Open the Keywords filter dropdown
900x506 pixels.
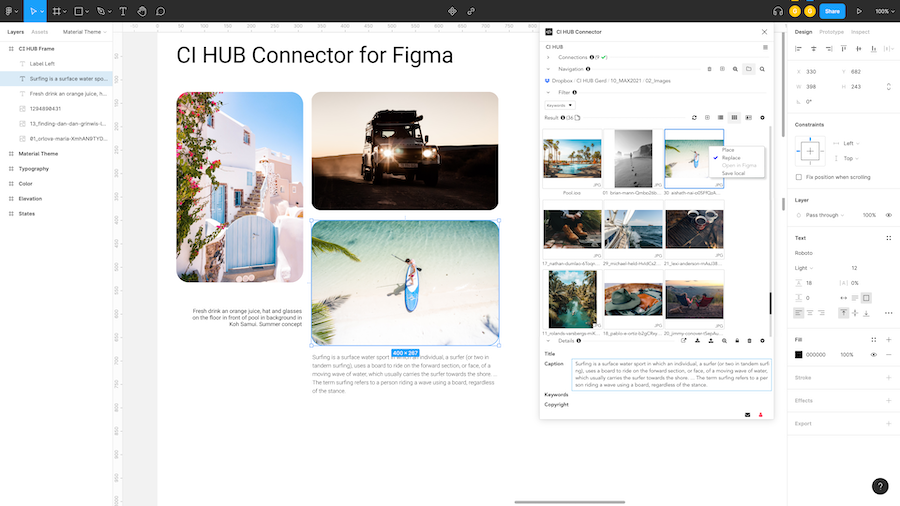559,105
